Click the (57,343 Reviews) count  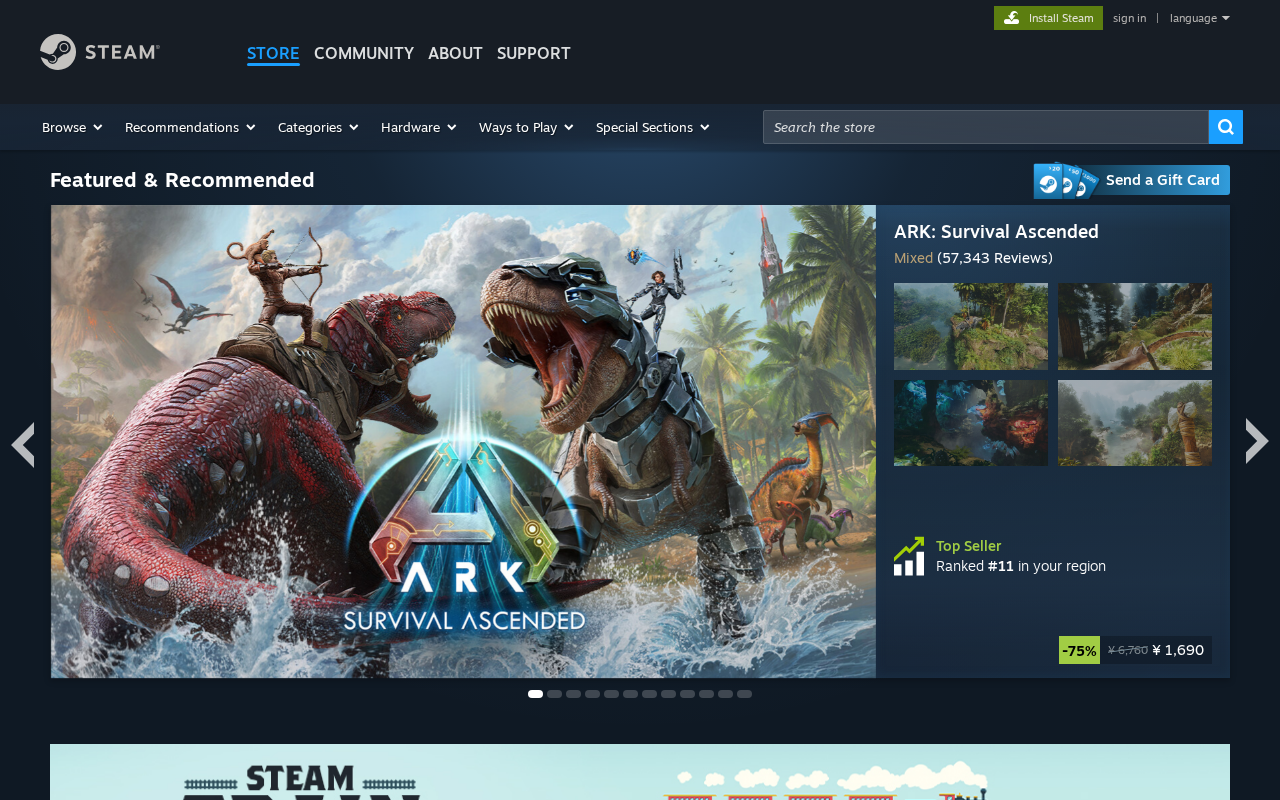click(x=995, y=258)
